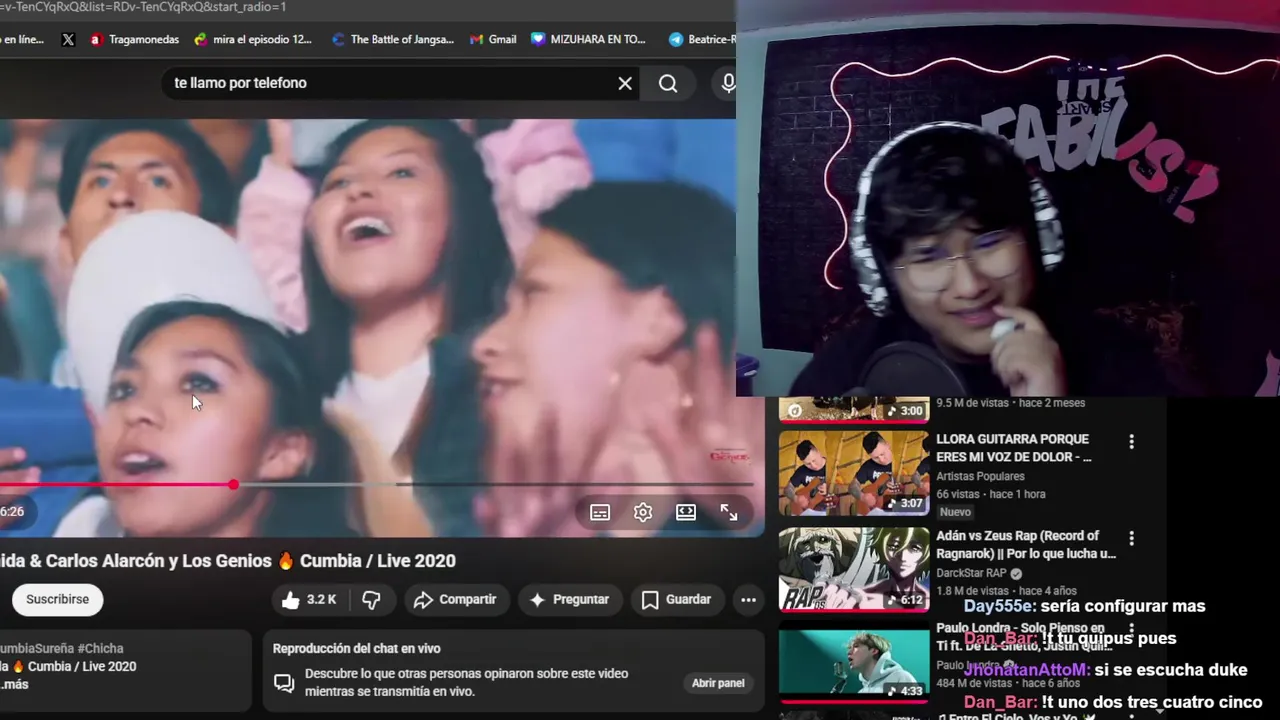Enter fullscreen on the video

click(x=729, y=512)
